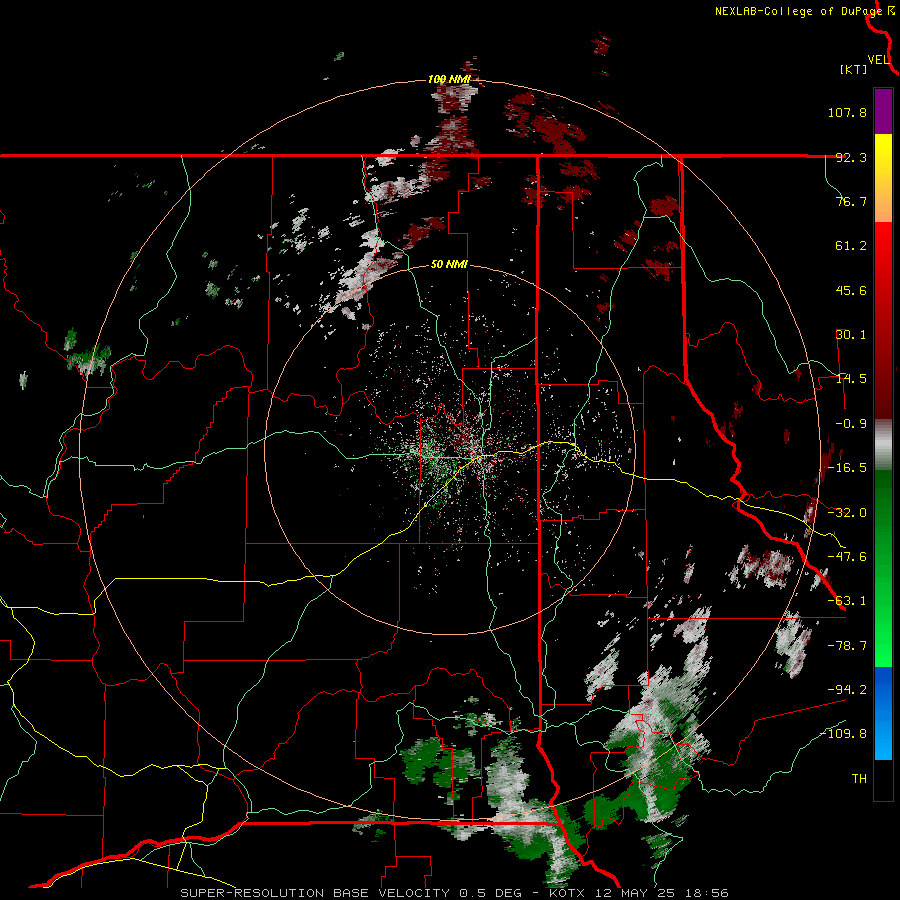
Task: Pick the -16.5 velocity scale label
Action: (x=847, y=468)
